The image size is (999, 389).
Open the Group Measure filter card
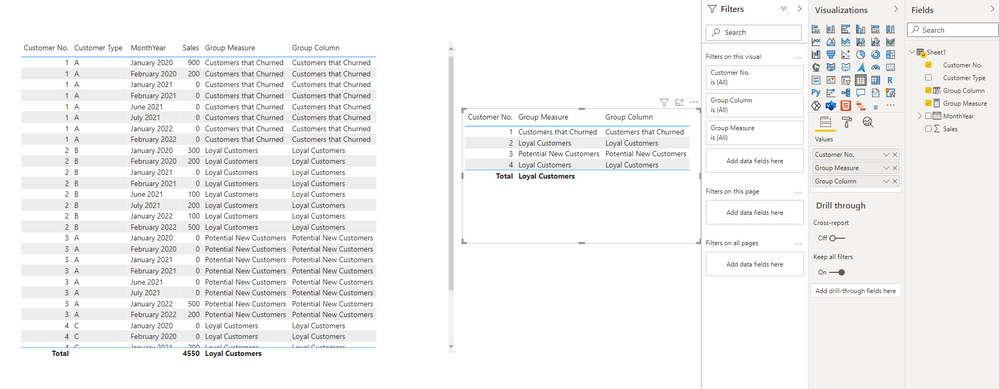click(754, 132)
